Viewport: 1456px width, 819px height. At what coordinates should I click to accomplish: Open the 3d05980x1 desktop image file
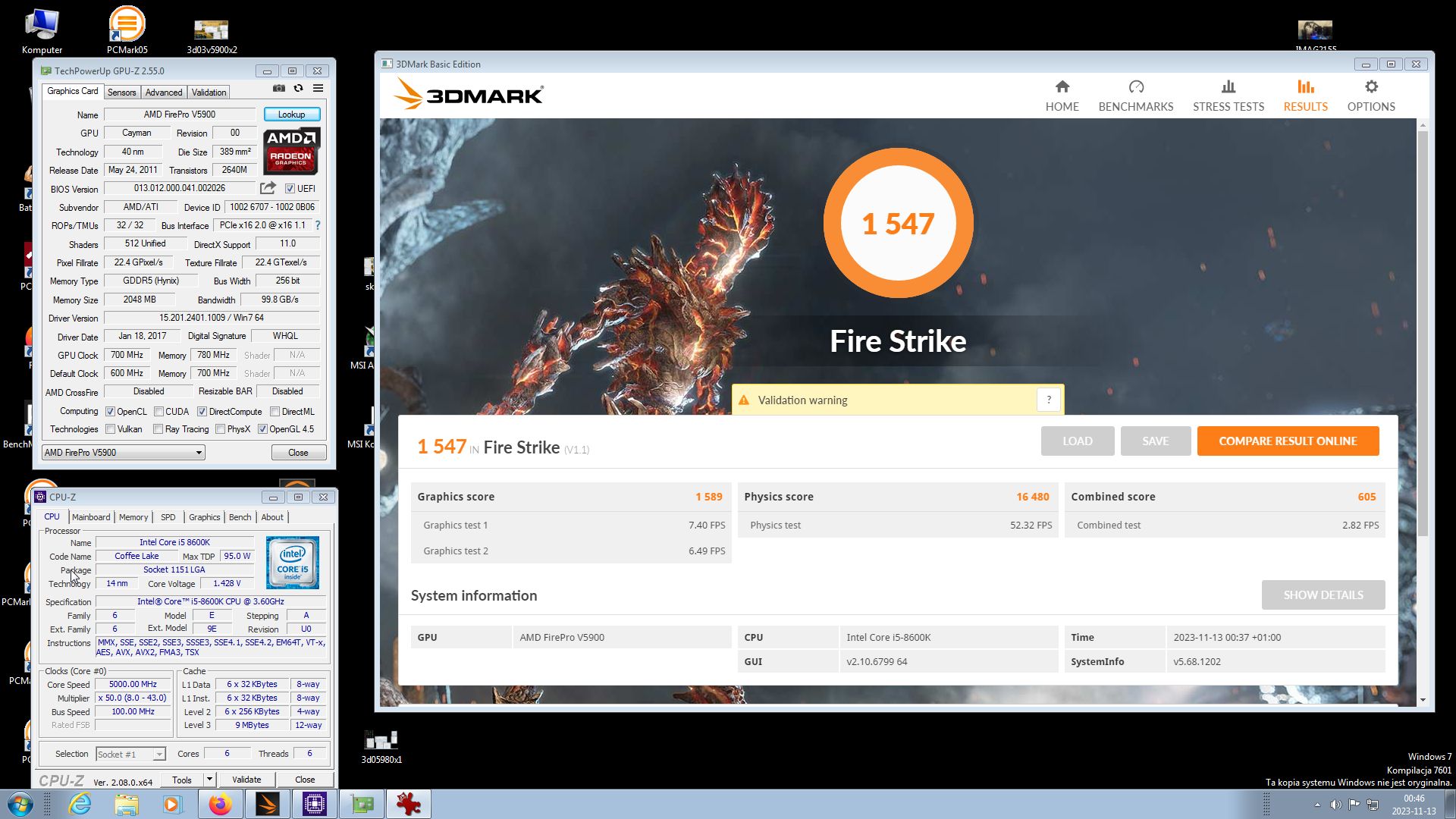pyautogui.click(x=381, y=746)
